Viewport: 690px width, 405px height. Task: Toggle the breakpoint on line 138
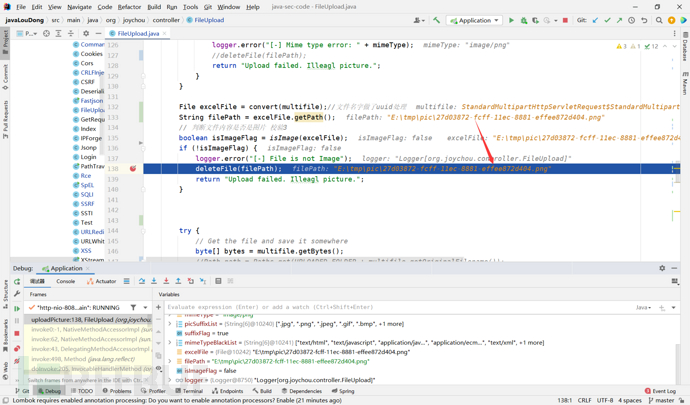pos(132,169)
